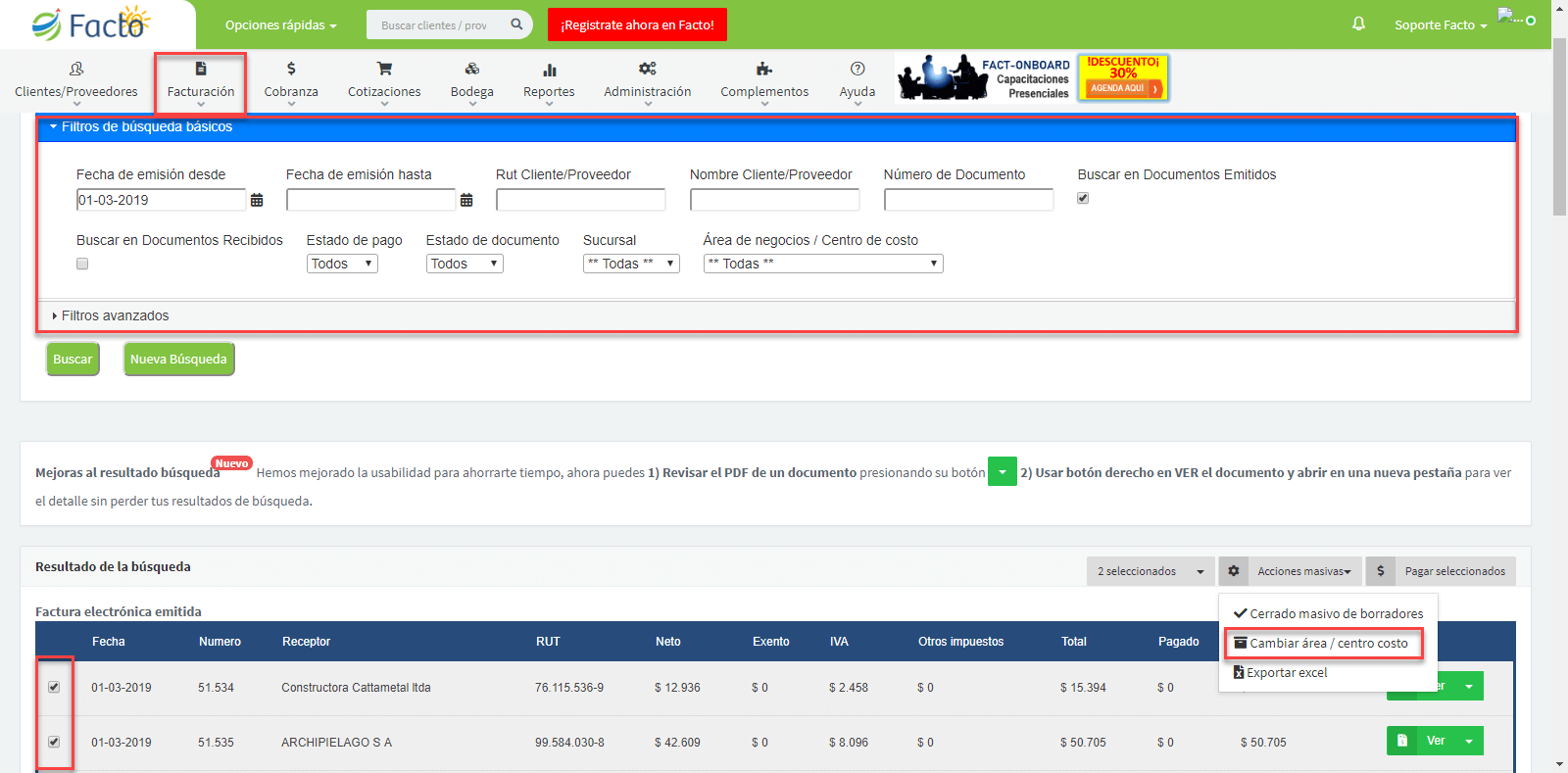
Task: Open calendar for Fecha de emisión desde
Action: point(257,200)
